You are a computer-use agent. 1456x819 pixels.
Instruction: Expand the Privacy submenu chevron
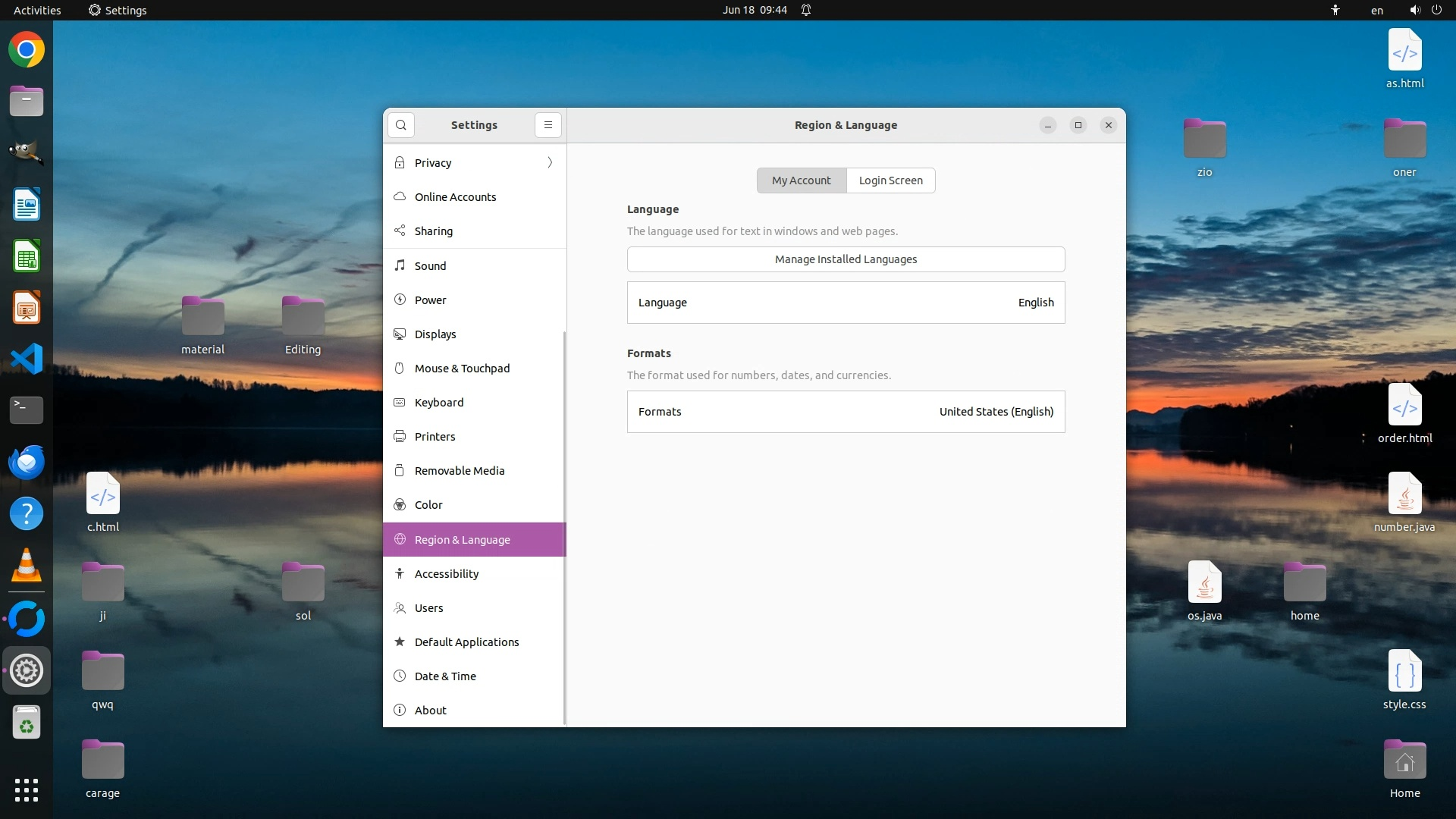pos(550,163)
